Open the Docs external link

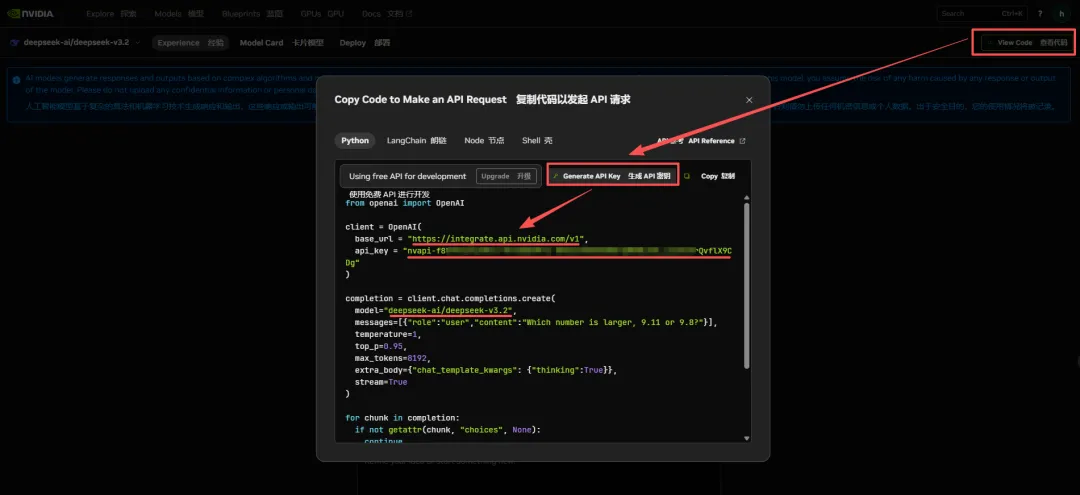click(387, 14)
